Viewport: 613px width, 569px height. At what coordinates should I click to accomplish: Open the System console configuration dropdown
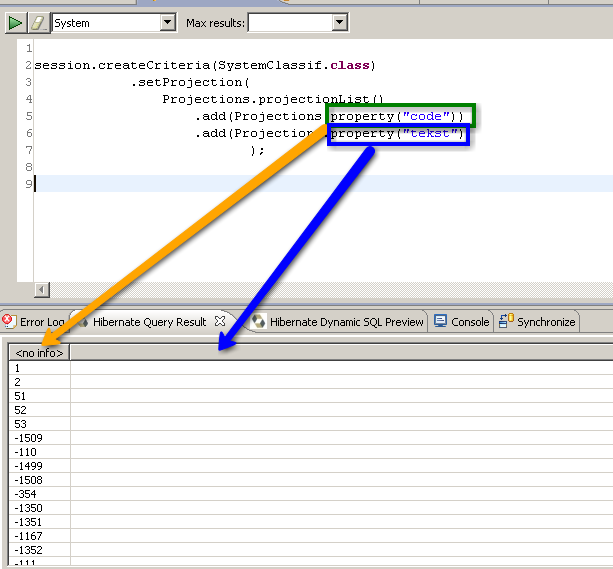point(167,23)
